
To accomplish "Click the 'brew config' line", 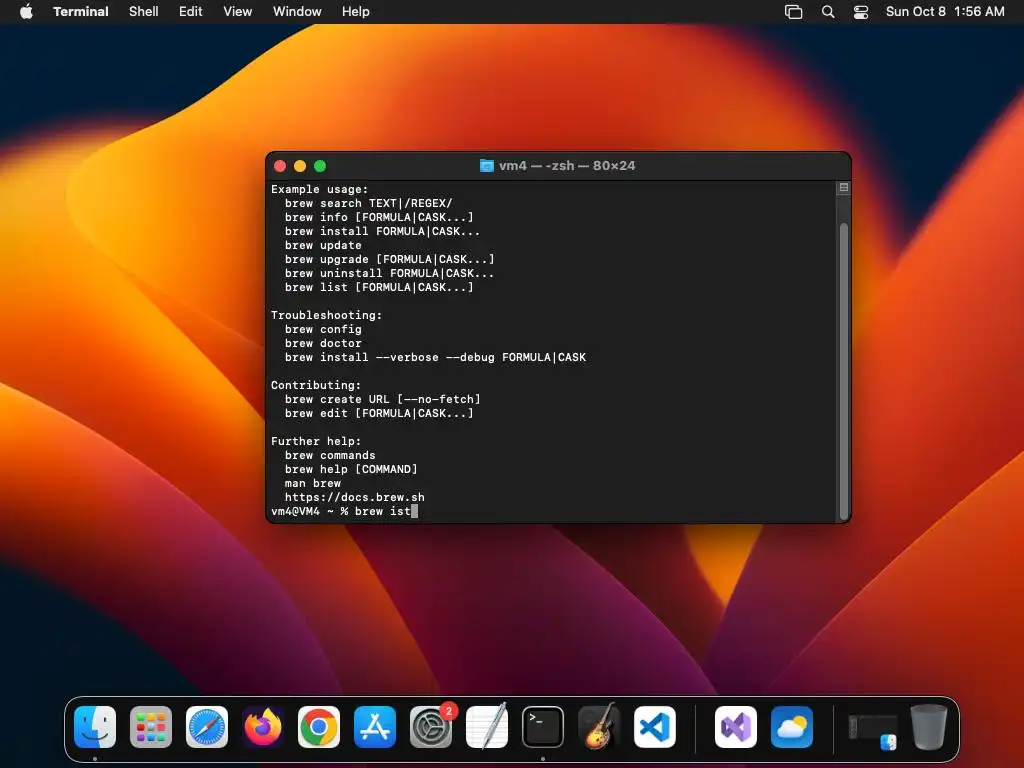I will [x=323, y=330].
